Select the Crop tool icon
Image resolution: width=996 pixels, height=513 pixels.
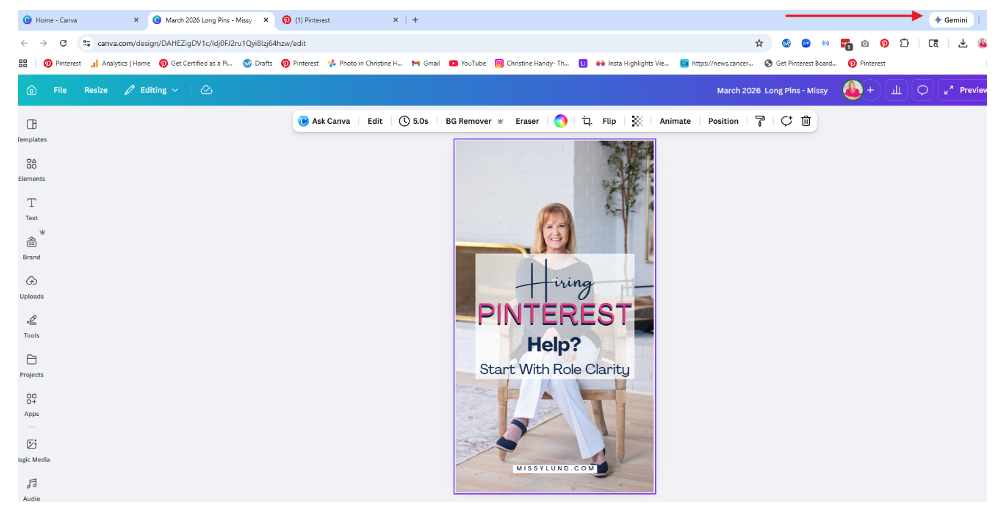pos(587,121)
